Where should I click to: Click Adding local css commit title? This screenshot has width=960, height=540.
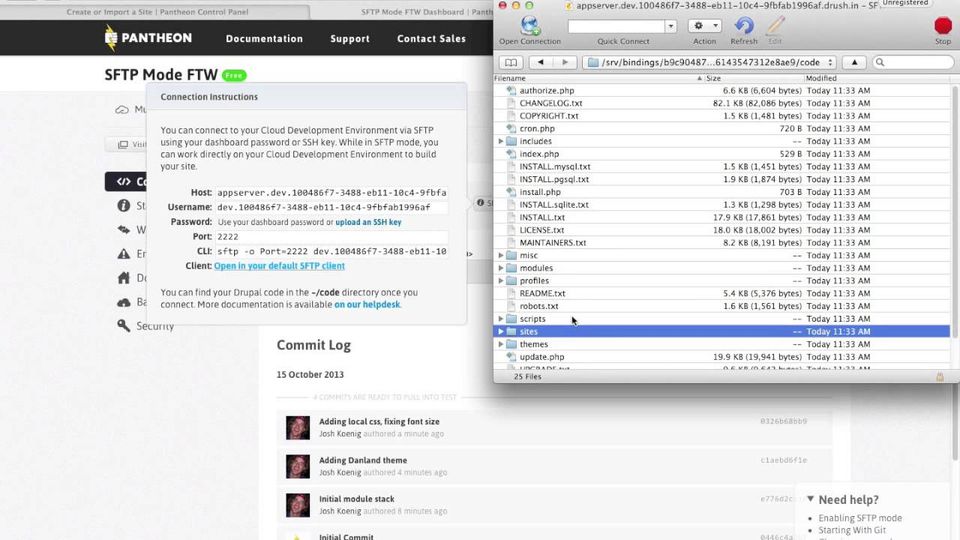379,421
